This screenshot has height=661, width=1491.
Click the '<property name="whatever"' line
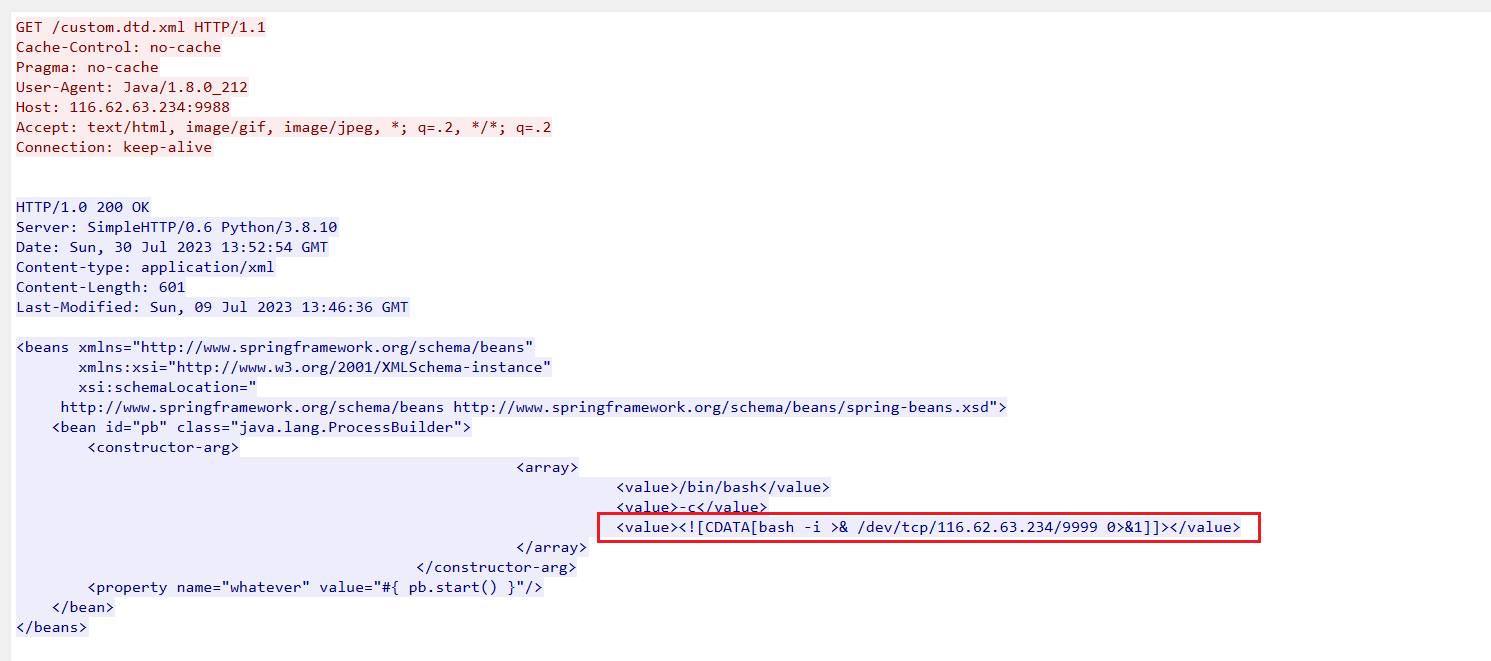[x=315, y=587]
